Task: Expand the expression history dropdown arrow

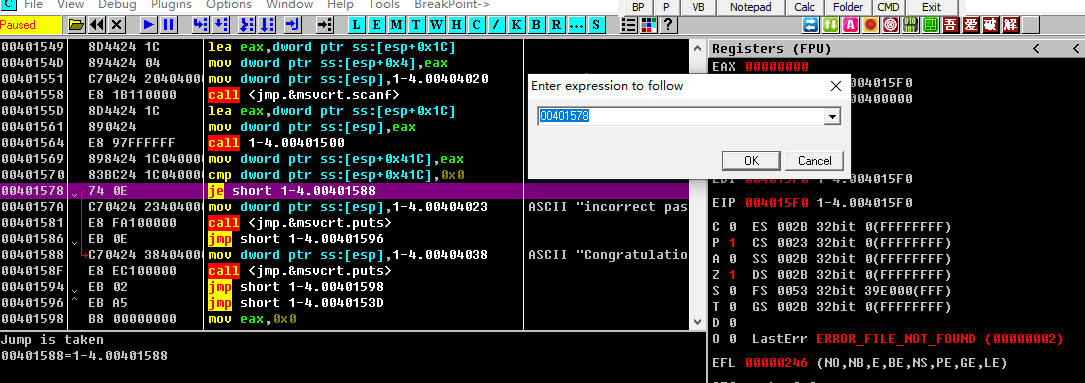Action: (x=832, y=116)
